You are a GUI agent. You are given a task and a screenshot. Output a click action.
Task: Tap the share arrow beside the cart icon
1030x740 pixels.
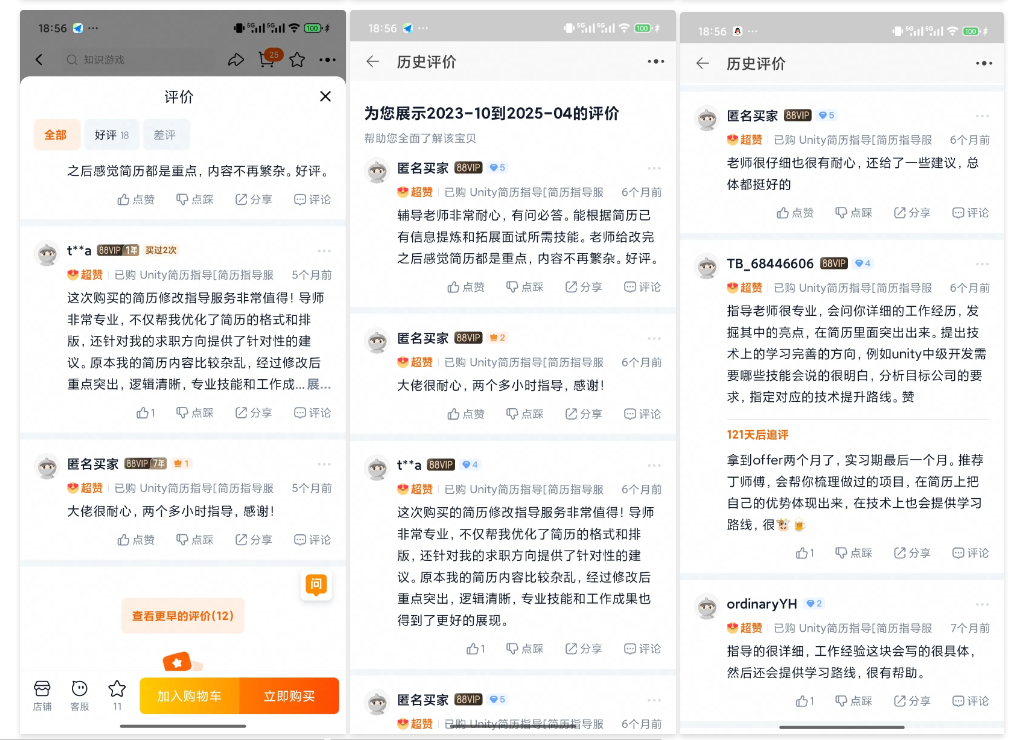[x=236, y=60]
